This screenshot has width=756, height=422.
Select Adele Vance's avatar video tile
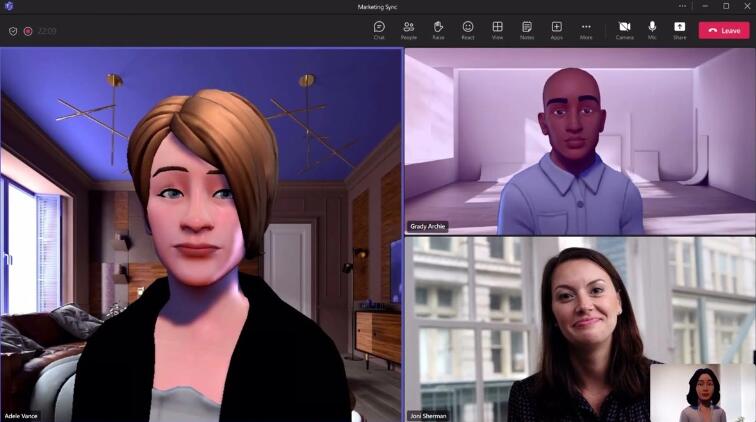[x=200, y=235]
